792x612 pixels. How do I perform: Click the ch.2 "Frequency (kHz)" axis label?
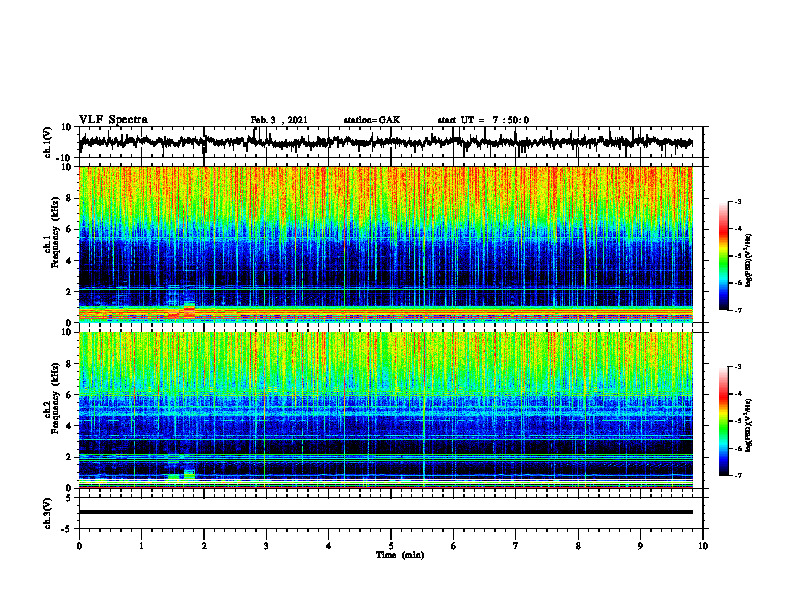(55, 398)
